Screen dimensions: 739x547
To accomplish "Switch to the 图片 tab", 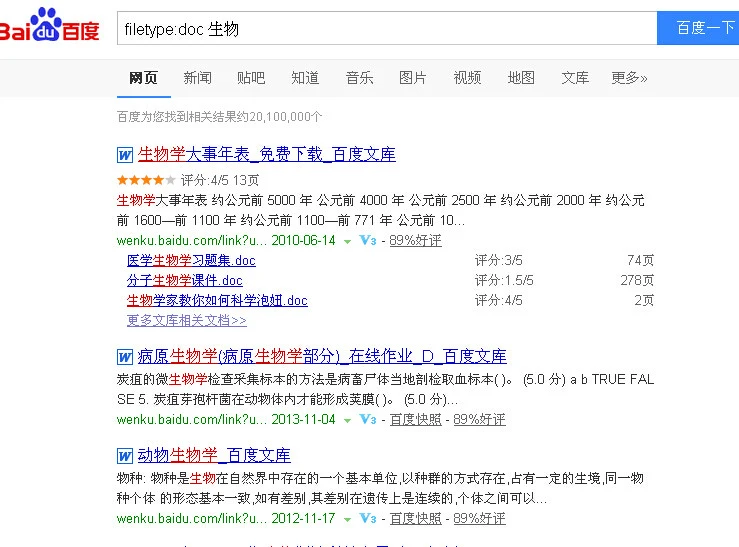I will [x=412, y=78].
